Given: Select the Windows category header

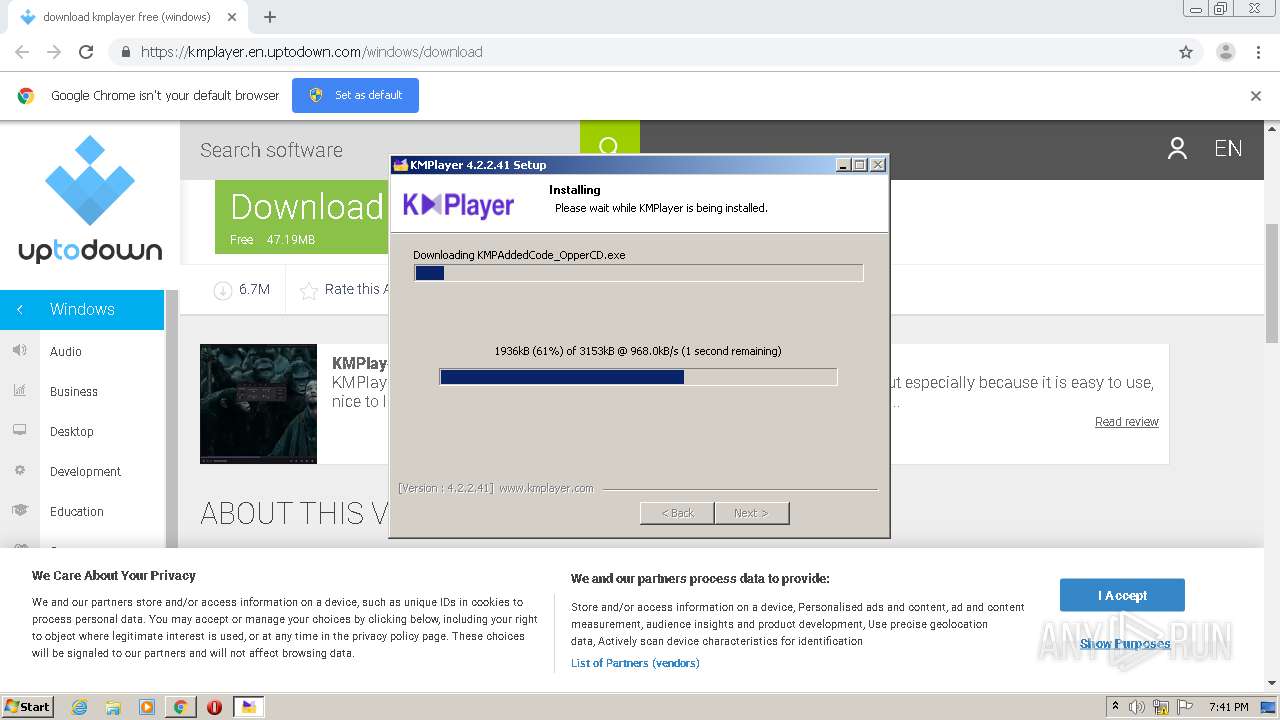Looking at the screenshot, I should pyautogui.click(x=82, y=309).
